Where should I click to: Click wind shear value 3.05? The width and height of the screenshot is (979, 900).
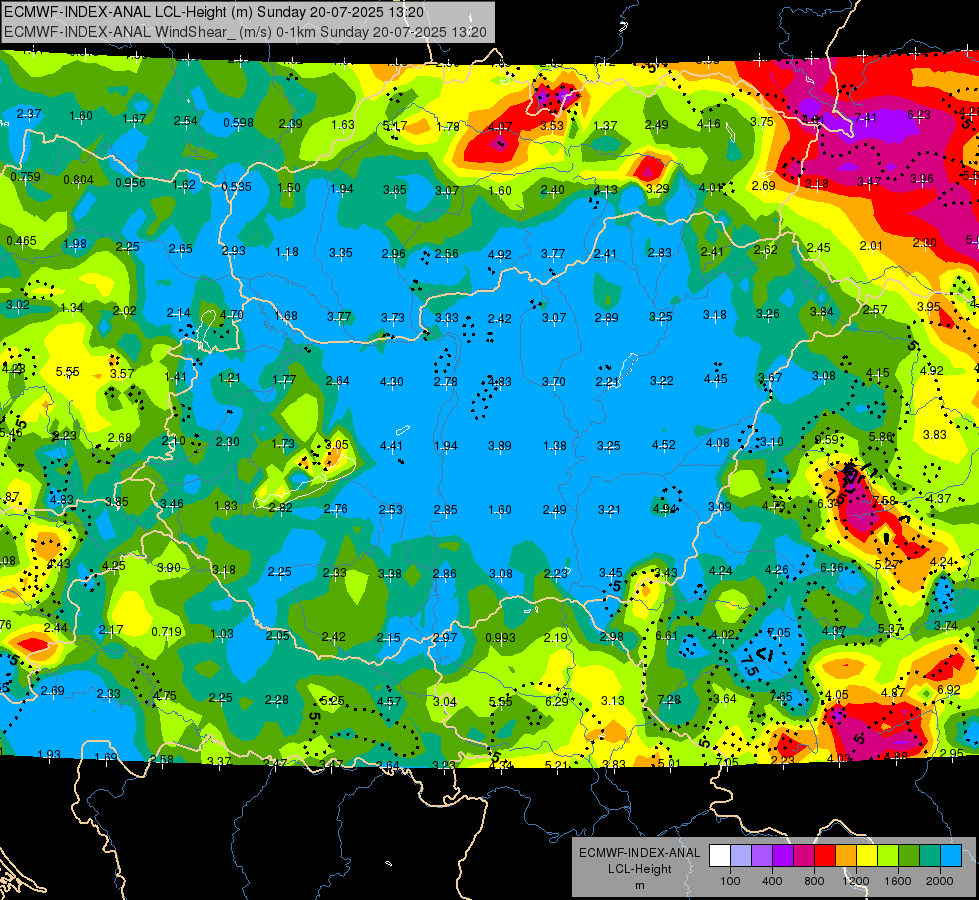[337, 445]
